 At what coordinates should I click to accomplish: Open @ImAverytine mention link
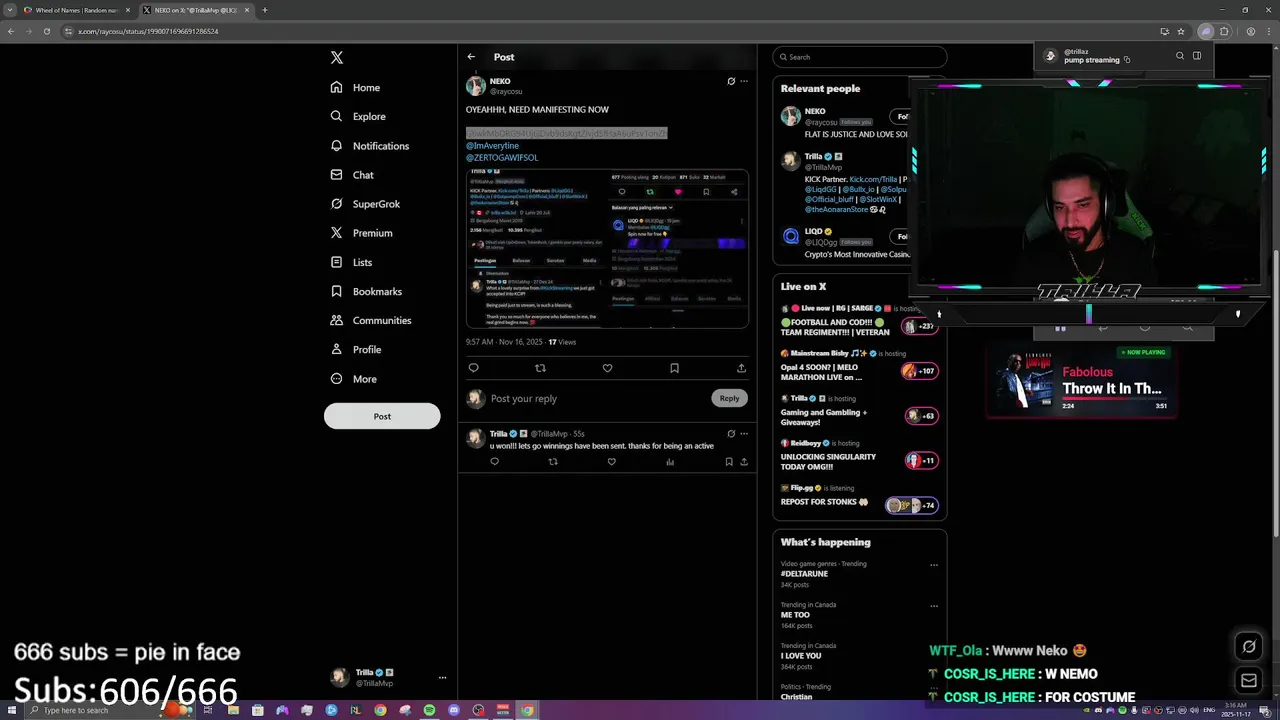(492, 146)
